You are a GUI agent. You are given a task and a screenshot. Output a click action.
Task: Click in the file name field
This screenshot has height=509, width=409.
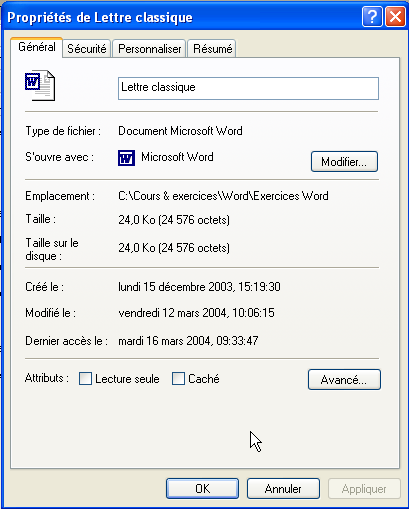coord(248,88)
